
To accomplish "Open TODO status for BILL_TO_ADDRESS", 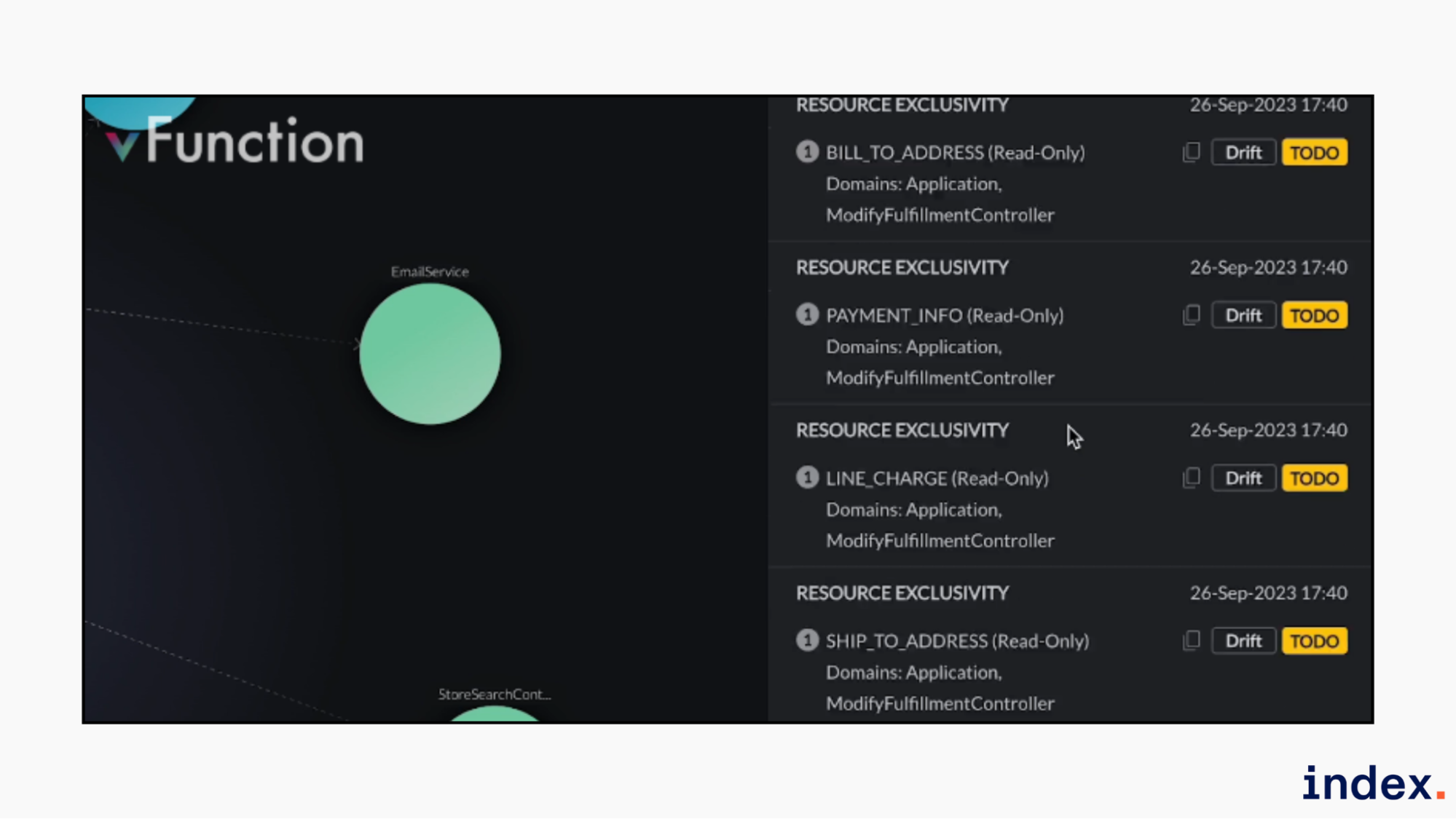I will [1314, 153].
